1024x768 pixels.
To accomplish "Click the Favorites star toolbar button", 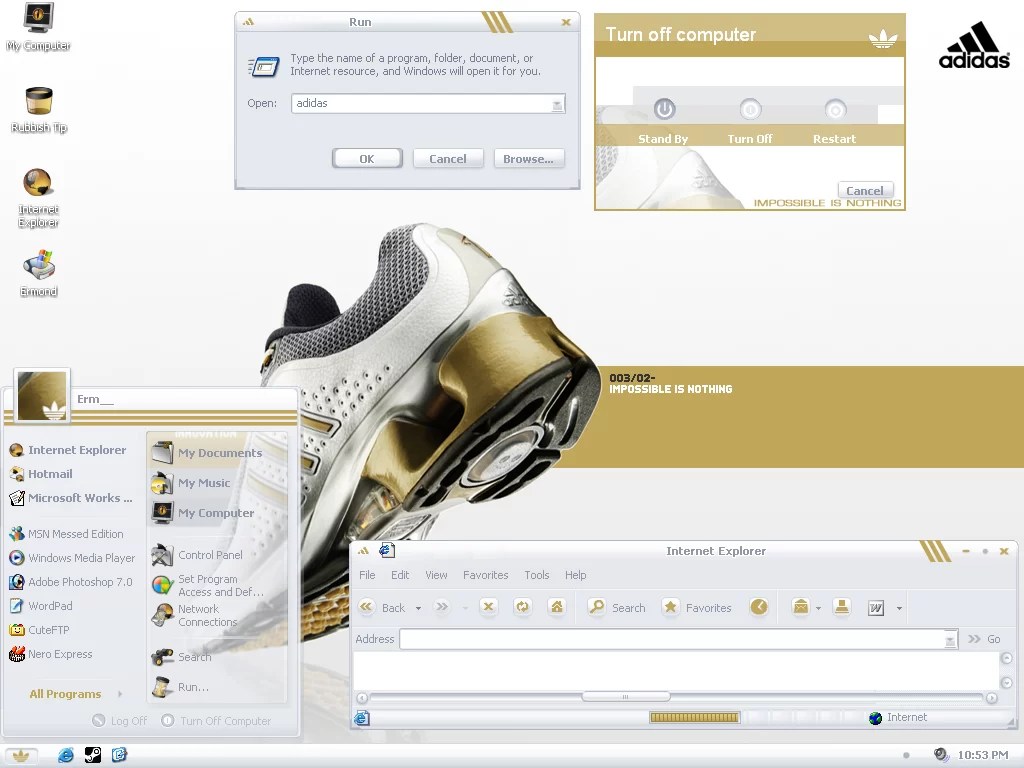I will pyautogui.click(x=697, y=607).
